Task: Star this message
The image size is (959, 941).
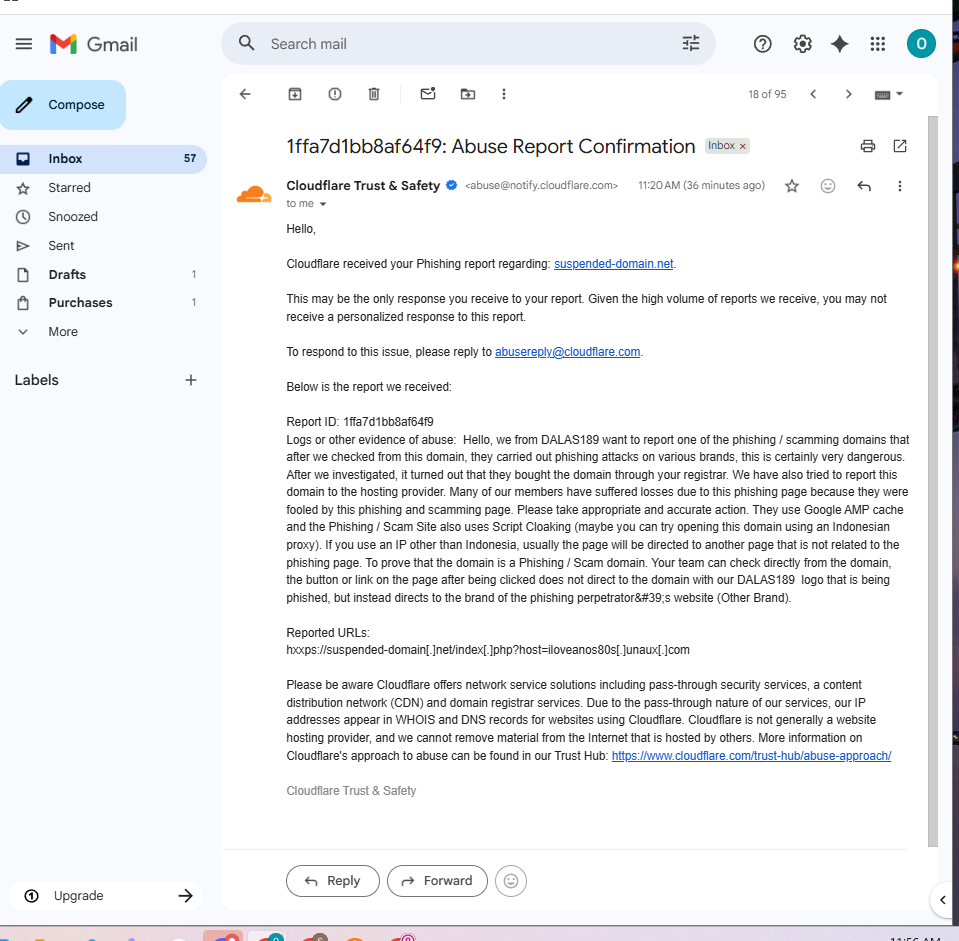Action: click(791, 186)
